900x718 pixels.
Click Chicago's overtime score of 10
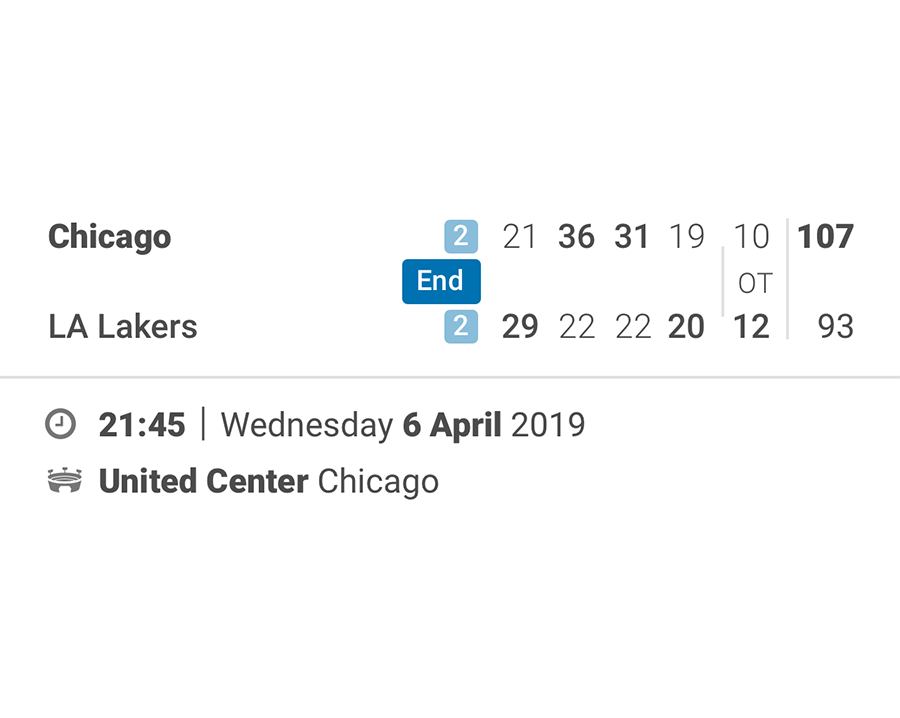(751, 237)
